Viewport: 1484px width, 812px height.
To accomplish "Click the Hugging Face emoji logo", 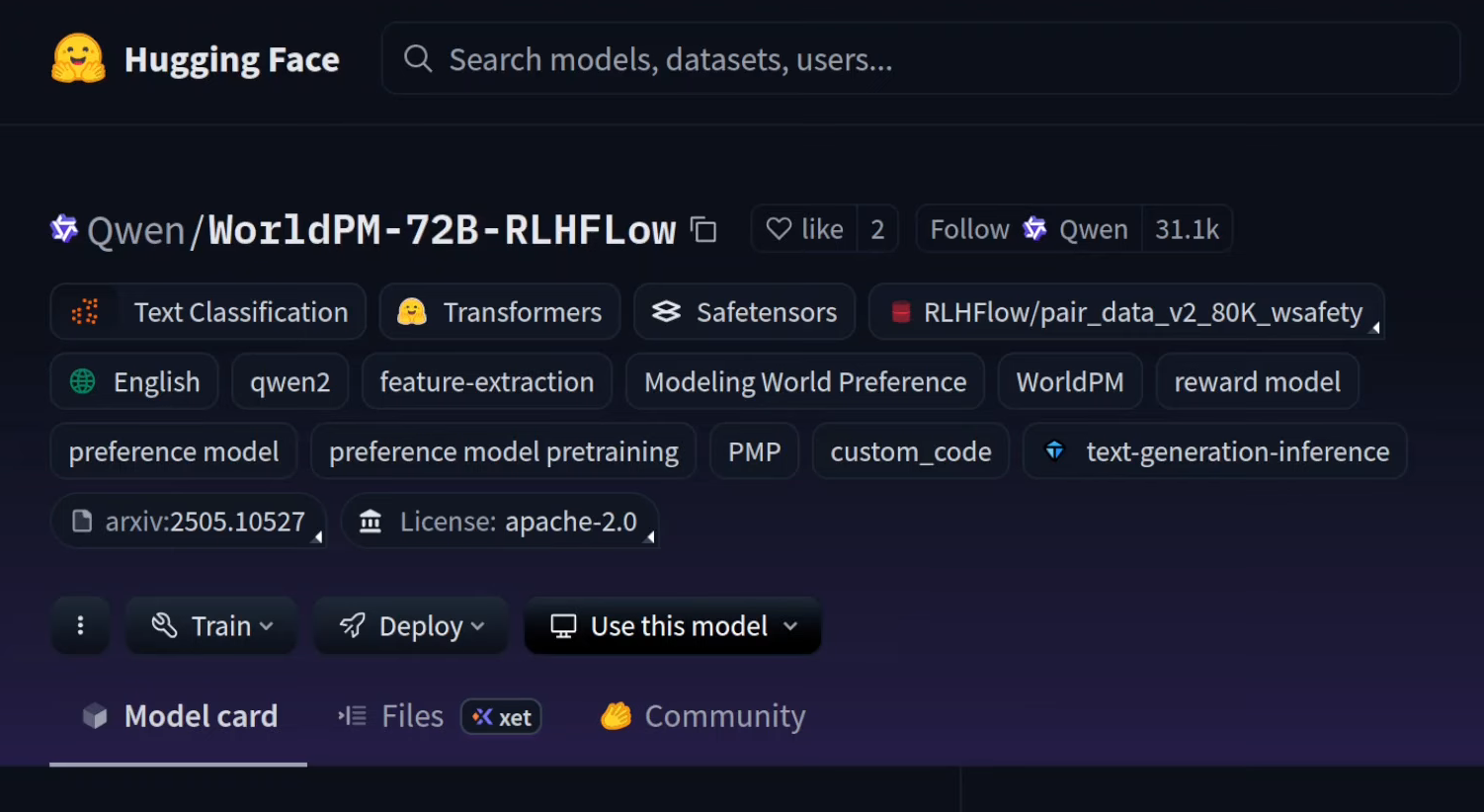I will [78, 59].
